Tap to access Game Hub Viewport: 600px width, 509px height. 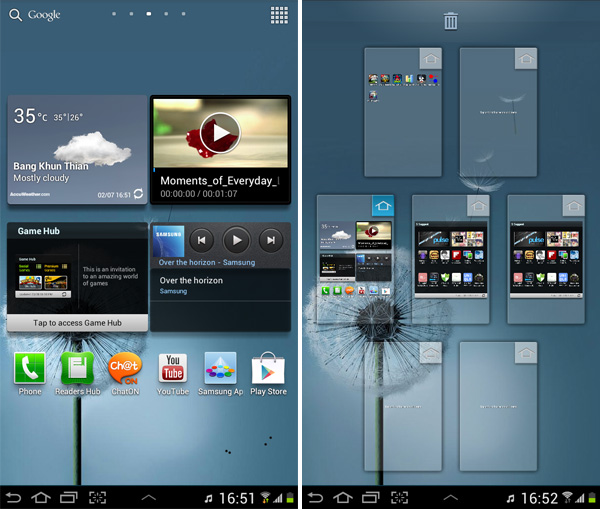coord(77,323)
